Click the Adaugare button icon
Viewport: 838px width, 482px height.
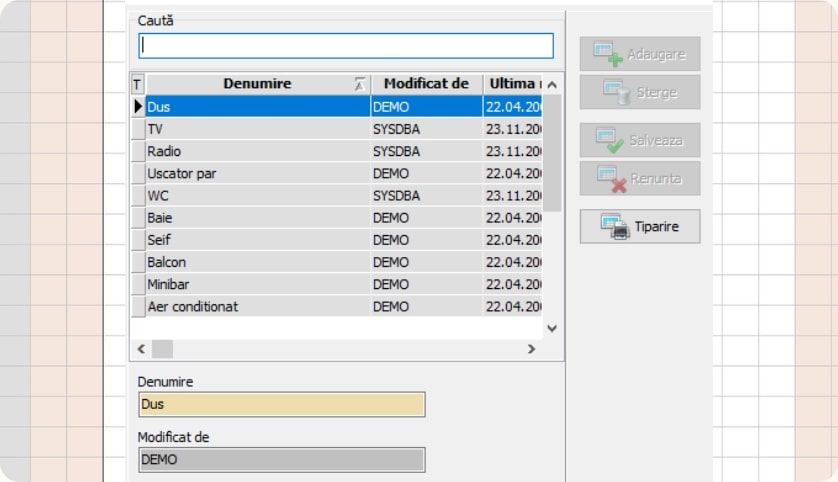[608, 54]
